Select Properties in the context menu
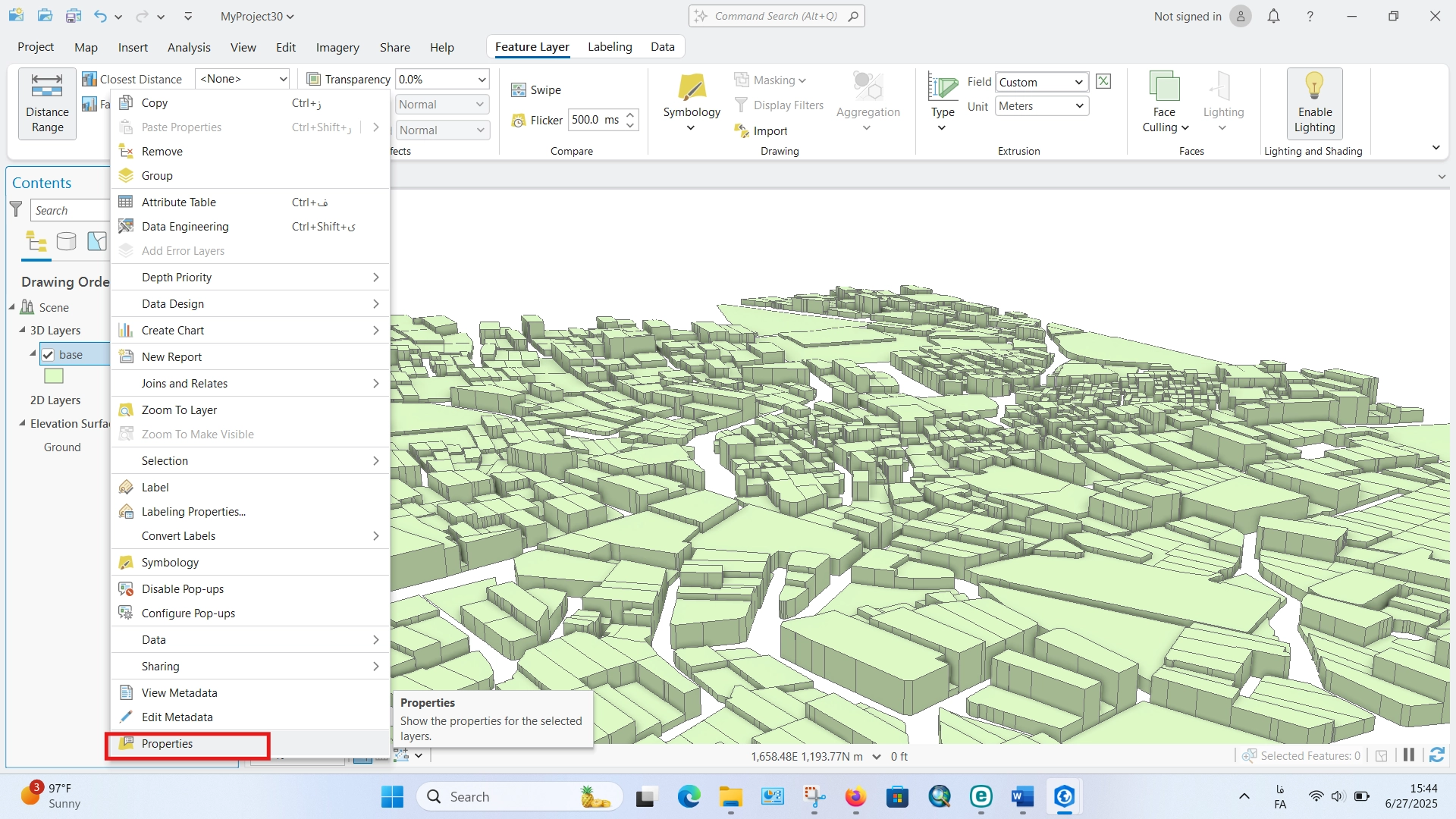 [250, 744]
